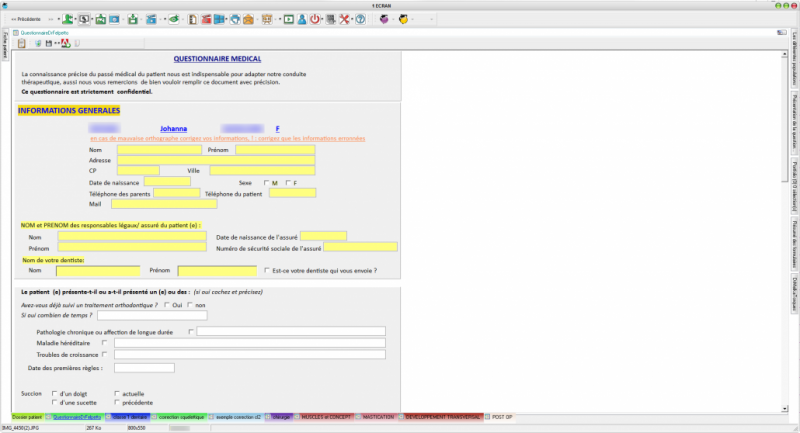
Task: Check the 'M' sex checkbox
Action: click(x=266, y=182)
